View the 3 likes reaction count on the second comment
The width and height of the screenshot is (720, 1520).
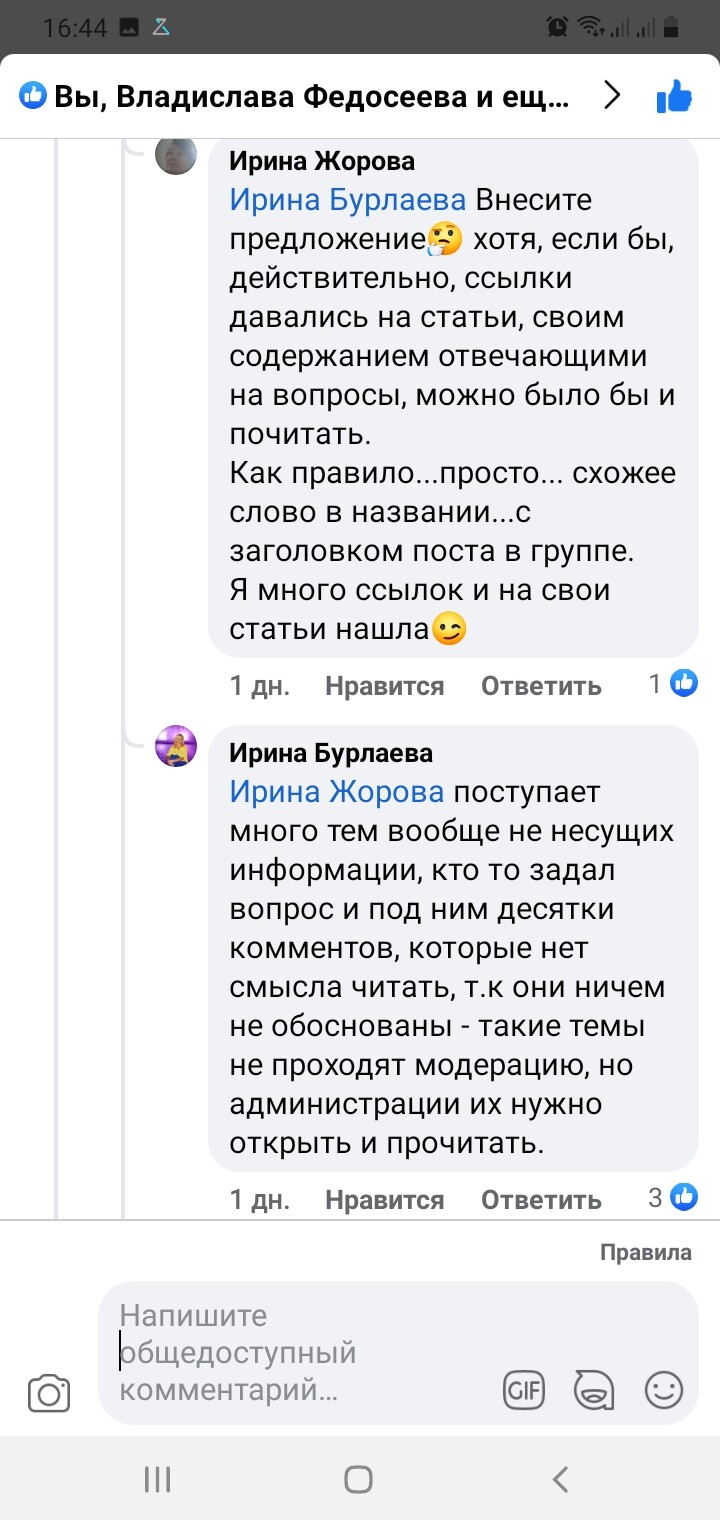point(672,1197)
